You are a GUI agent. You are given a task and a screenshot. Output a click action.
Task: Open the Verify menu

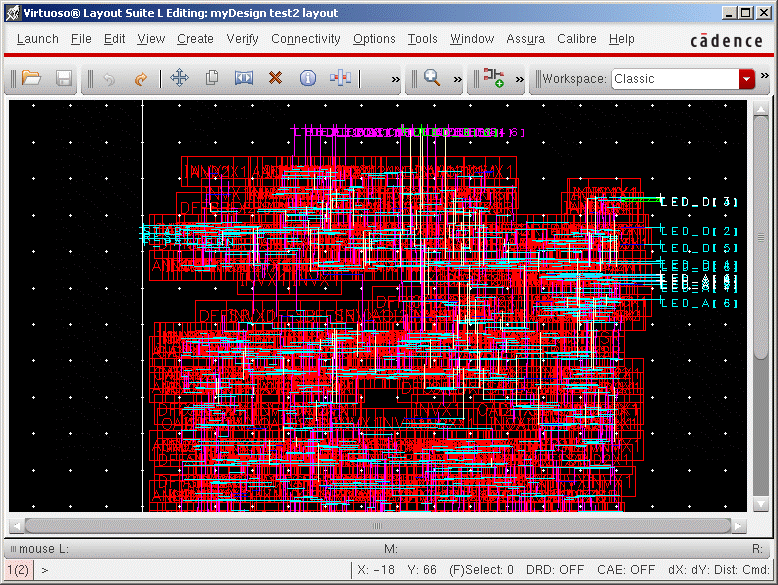pos(242,39)
